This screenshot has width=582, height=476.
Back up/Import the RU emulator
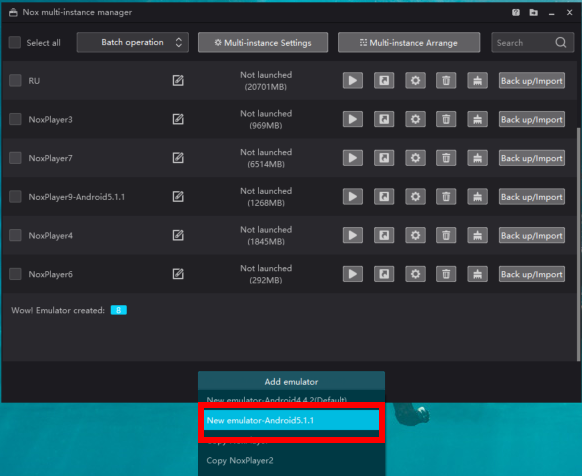pos(532,81)
